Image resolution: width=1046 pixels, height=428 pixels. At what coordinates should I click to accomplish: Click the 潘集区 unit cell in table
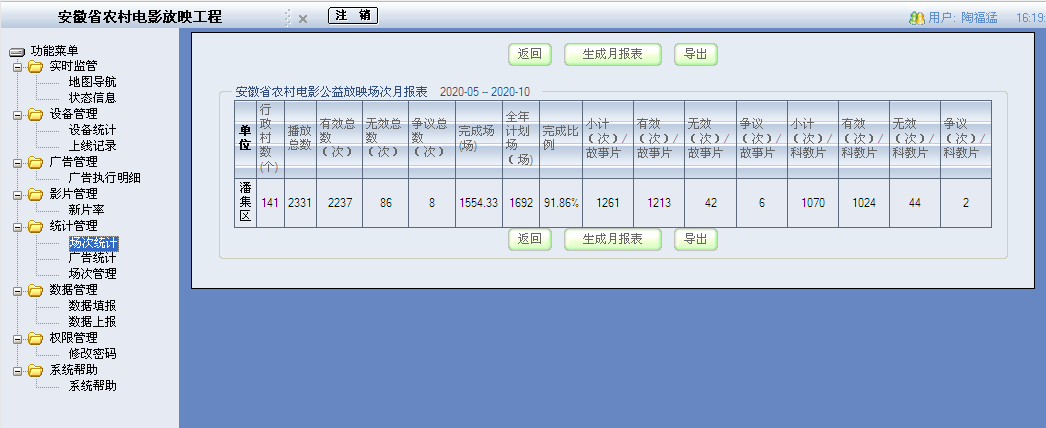245,203
